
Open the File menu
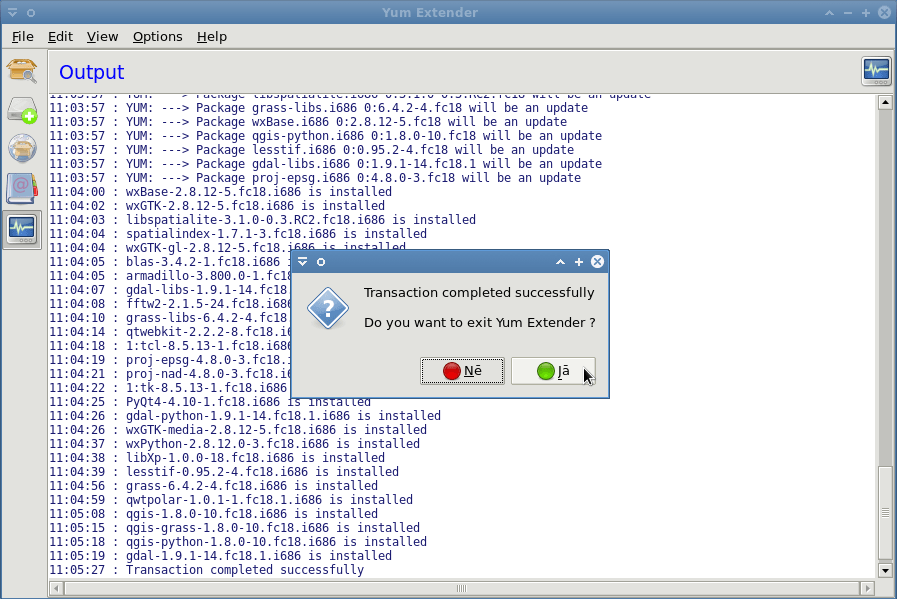tap(22, 37)
